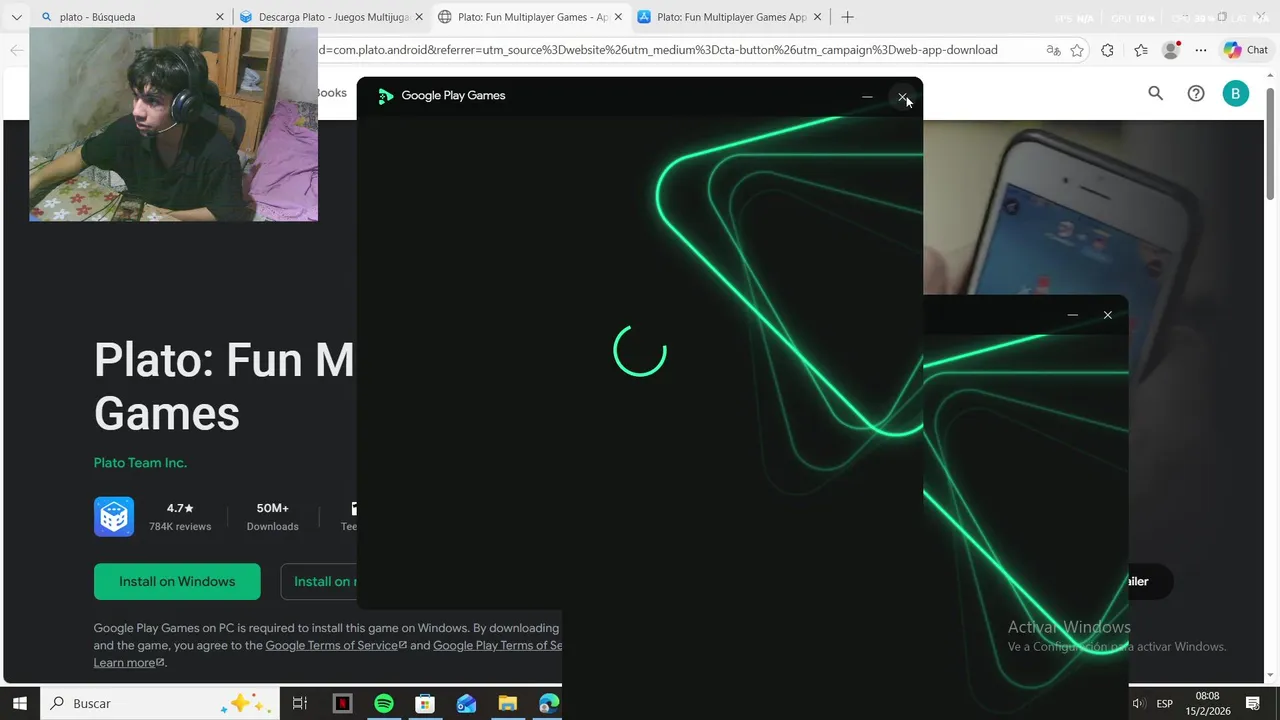
Task: Open Outlook from the taskbar
Action: pyautogui.click(x=466, y=703)
